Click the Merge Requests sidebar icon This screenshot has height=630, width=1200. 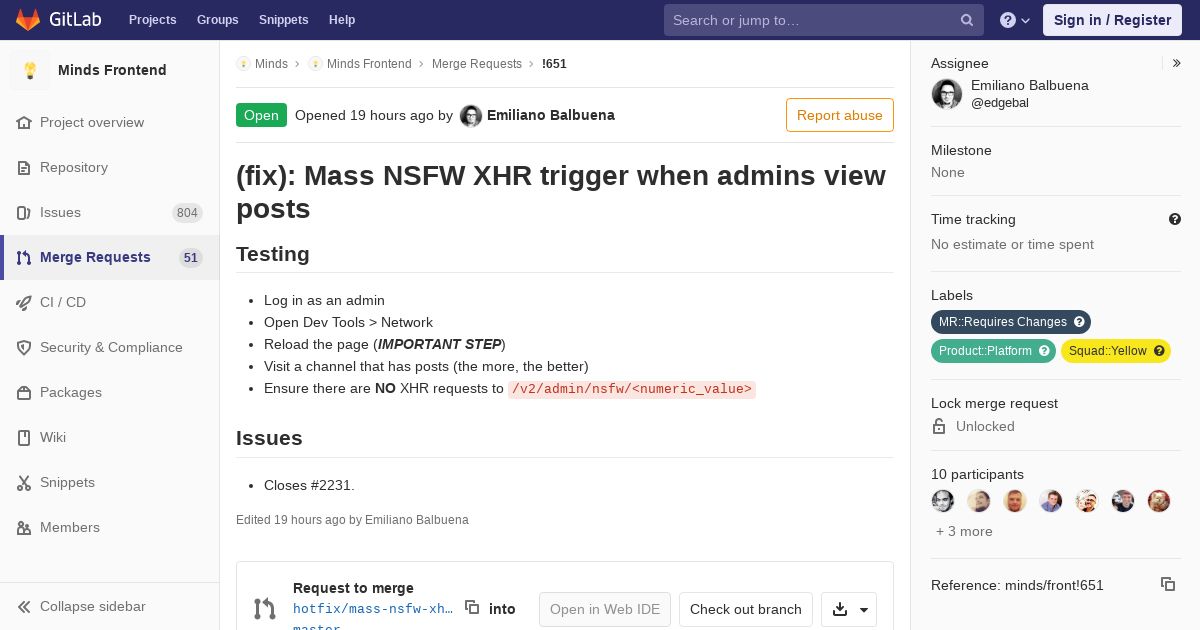[24, 257]
